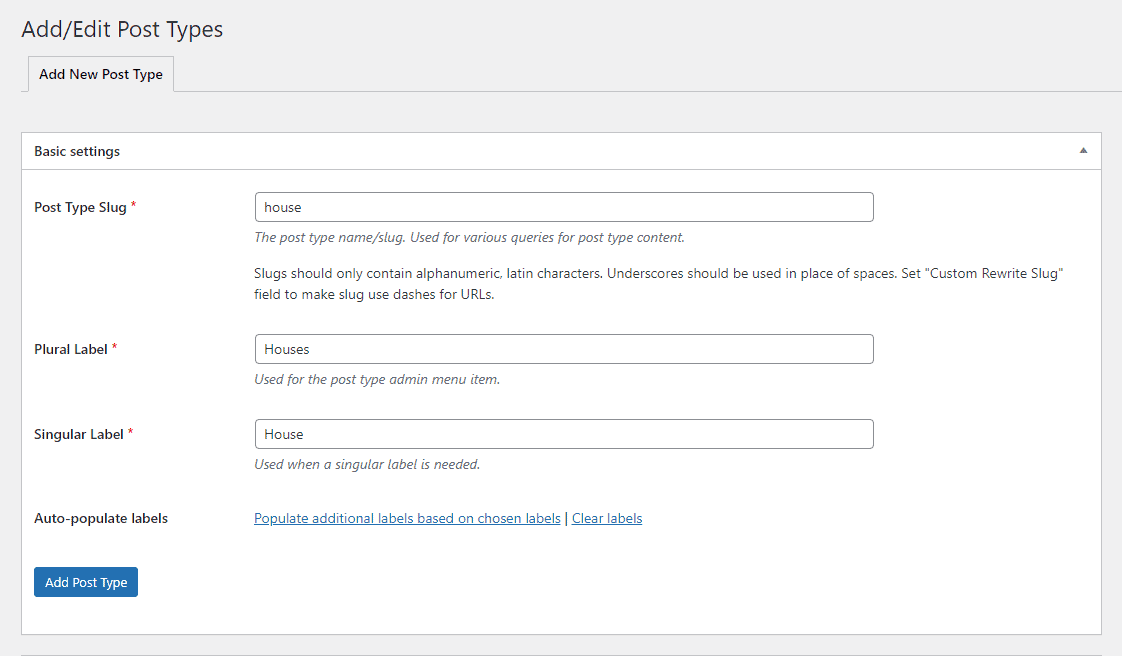The height and width of the screenshot is (656, 1122).
Task: Click the Post Type Slug field label
Action: pyautogui.click(x=80, y=208)
